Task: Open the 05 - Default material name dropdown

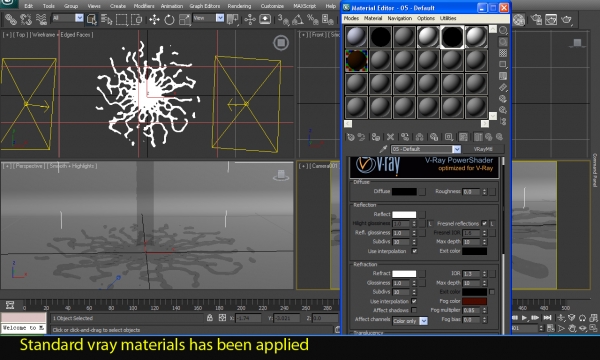Action: (x=457, y=149)
